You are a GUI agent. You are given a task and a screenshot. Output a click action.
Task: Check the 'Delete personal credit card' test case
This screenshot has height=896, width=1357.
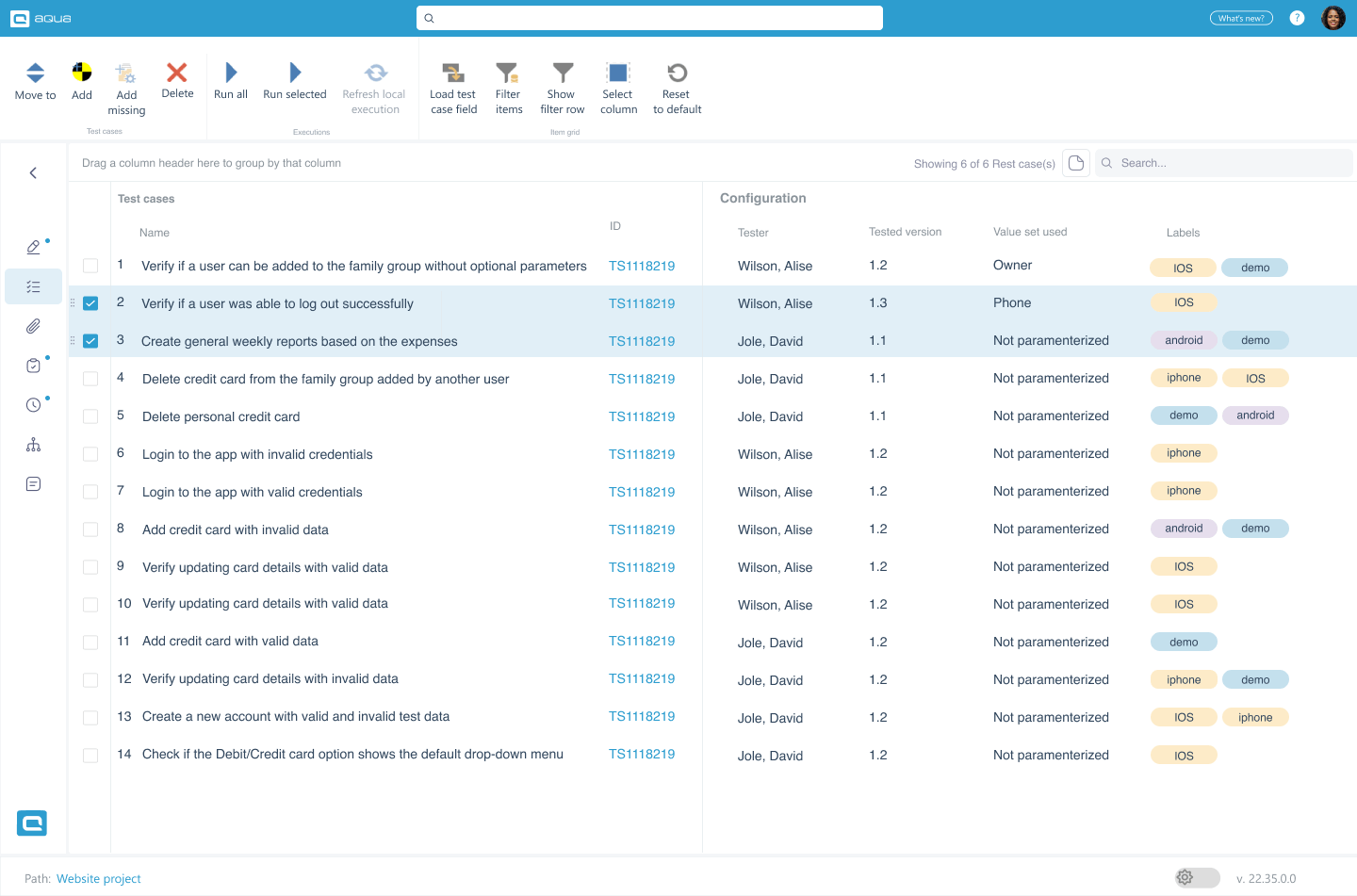90,416
